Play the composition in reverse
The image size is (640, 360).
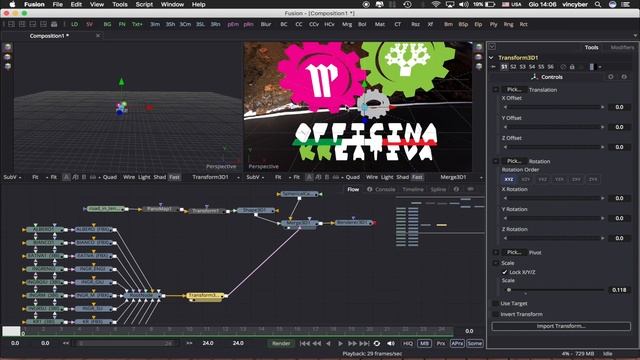(x=328, y=343)
